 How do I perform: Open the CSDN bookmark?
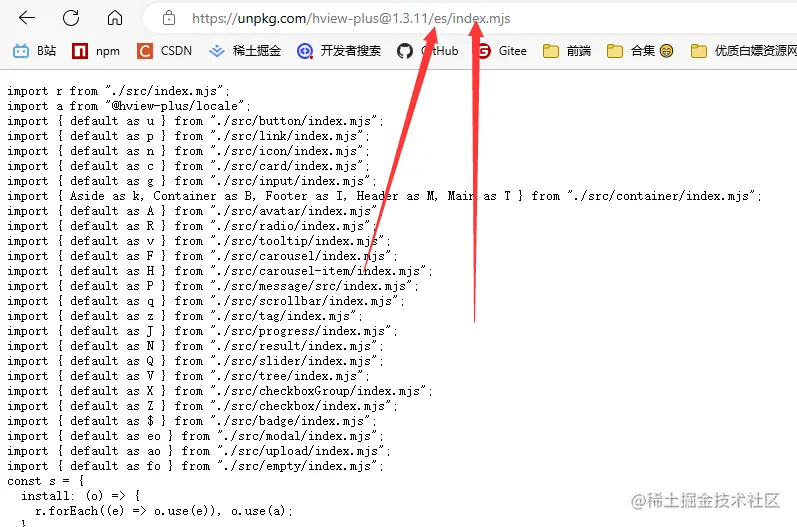pyautogui.click(x=164, y=51)
